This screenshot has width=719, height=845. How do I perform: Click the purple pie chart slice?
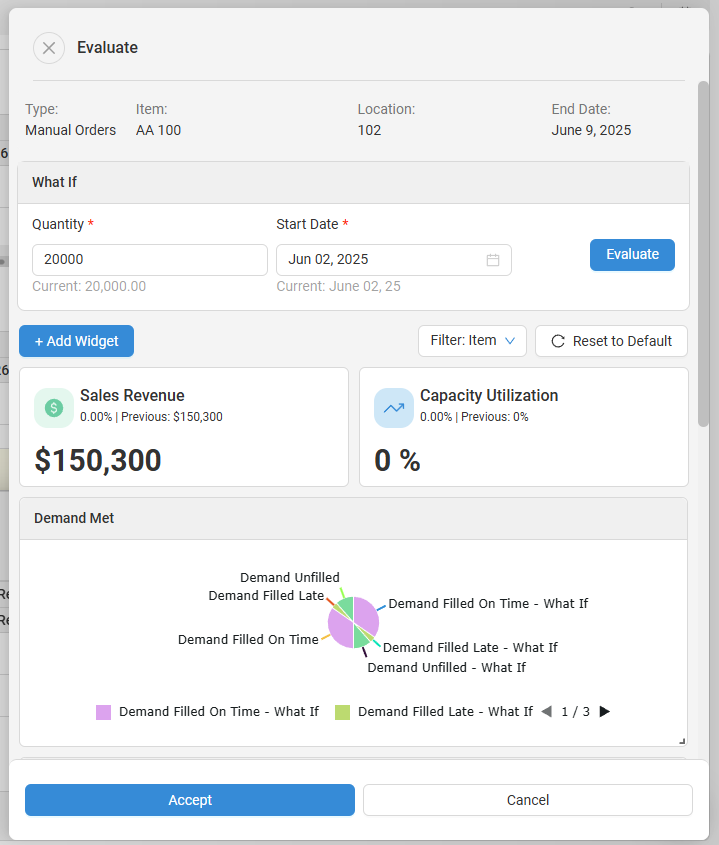[366, 613]
